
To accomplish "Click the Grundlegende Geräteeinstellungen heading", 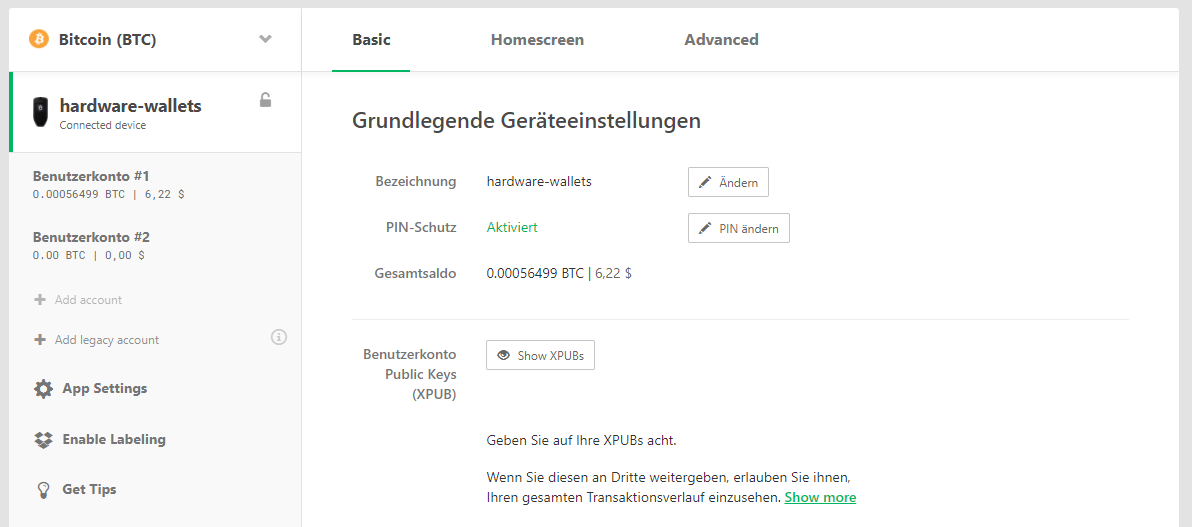I will point(526,121).
